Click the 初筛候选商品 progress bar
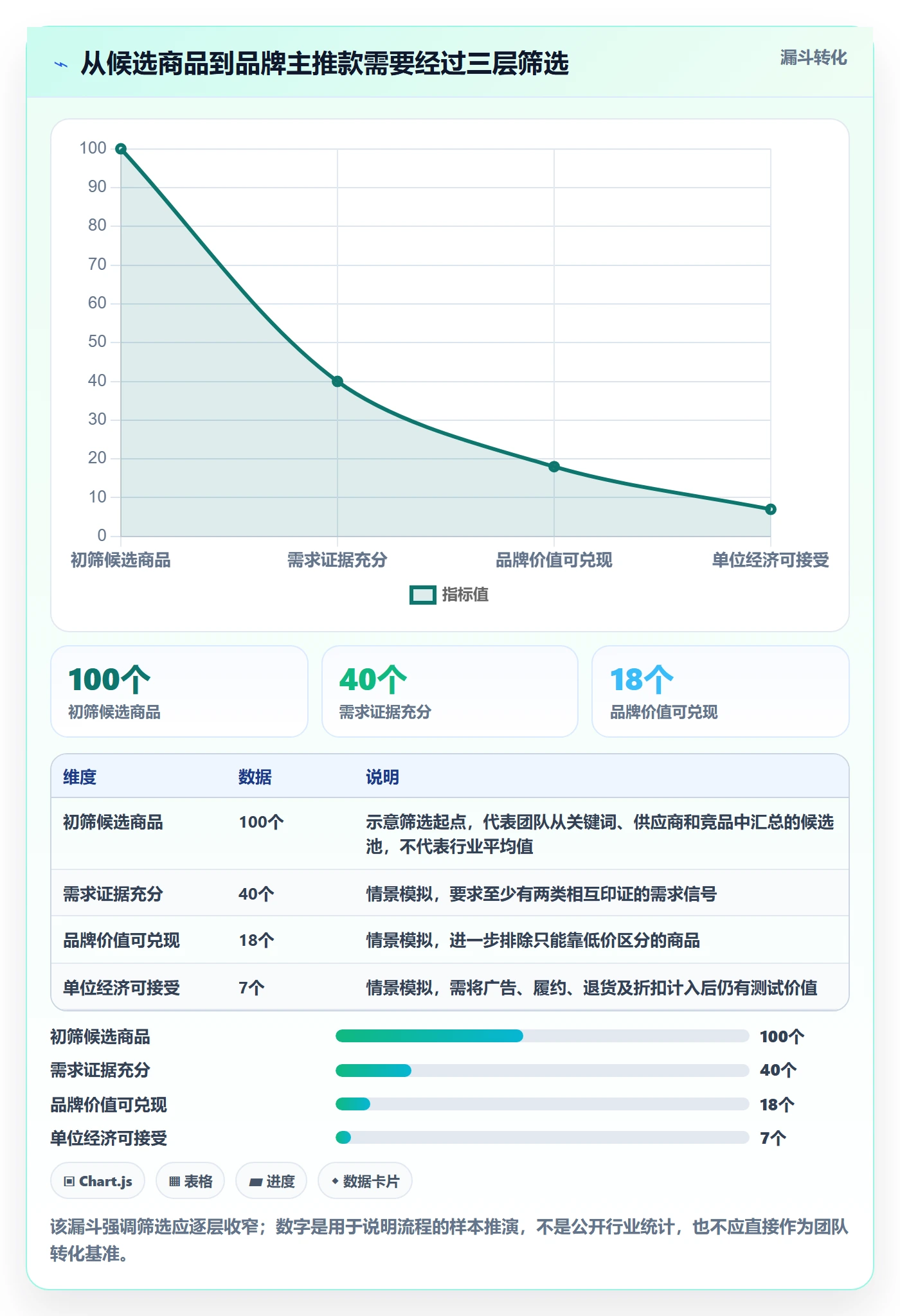The height and width of the screenshot is (1316, 900). tap(542, 1036)
